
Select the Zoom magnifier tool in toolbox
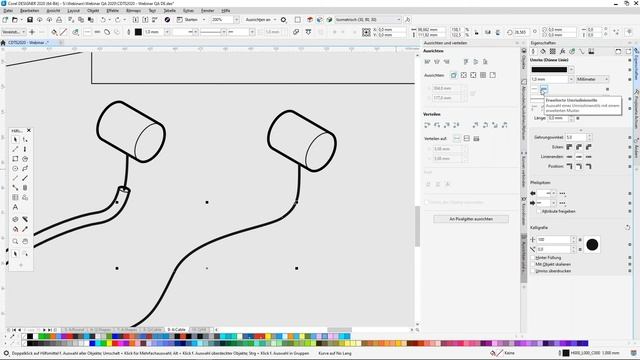click(x=15, y=241)
